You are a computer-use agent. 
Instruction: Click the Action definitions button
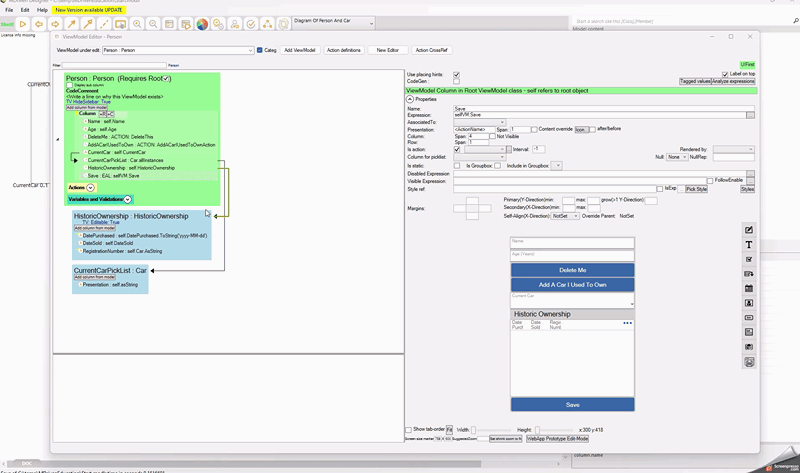pos(343,50)
